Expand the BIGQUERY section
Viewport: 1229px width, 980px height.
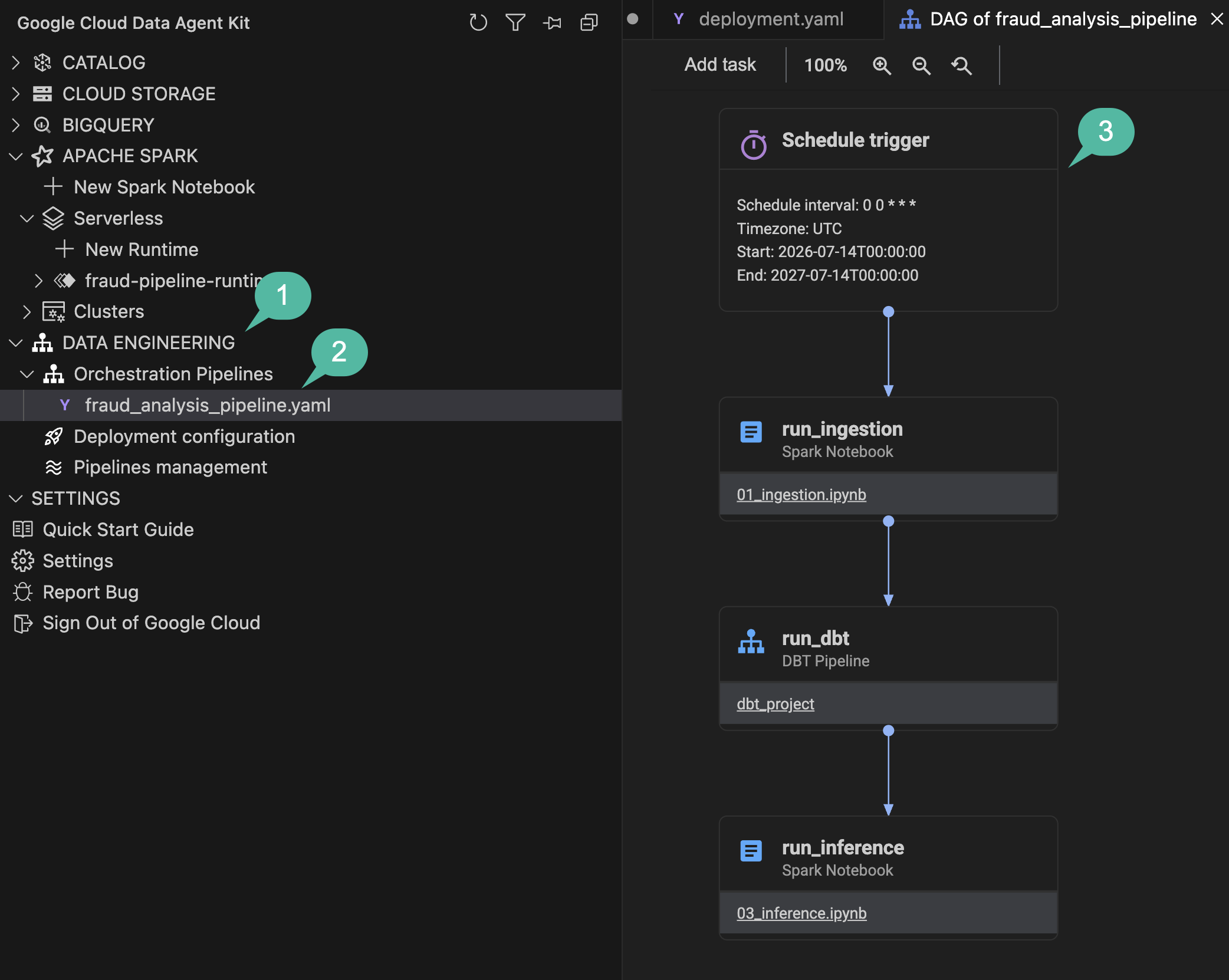point(16,125)
